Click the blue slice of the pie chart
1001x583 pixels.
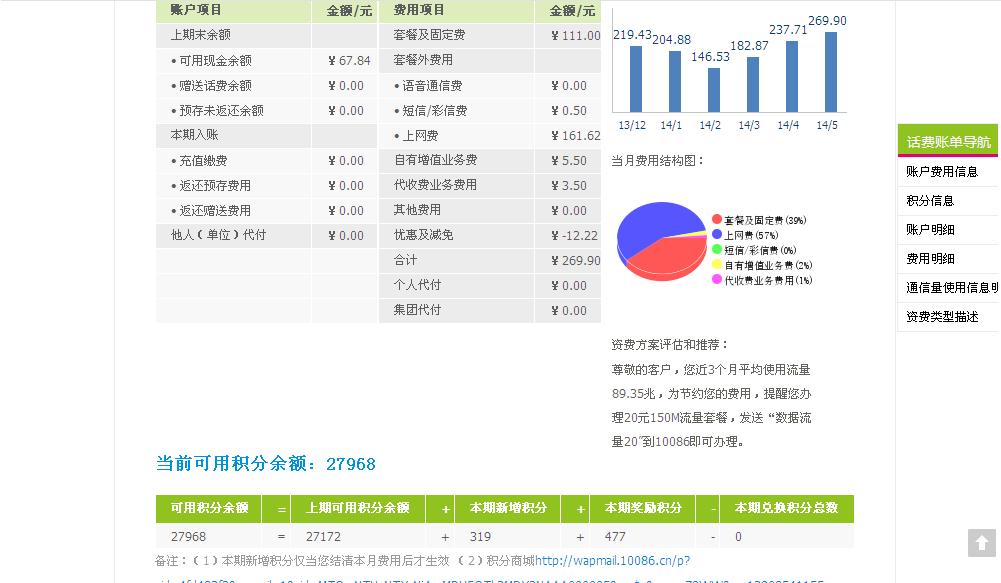[645, 225]
